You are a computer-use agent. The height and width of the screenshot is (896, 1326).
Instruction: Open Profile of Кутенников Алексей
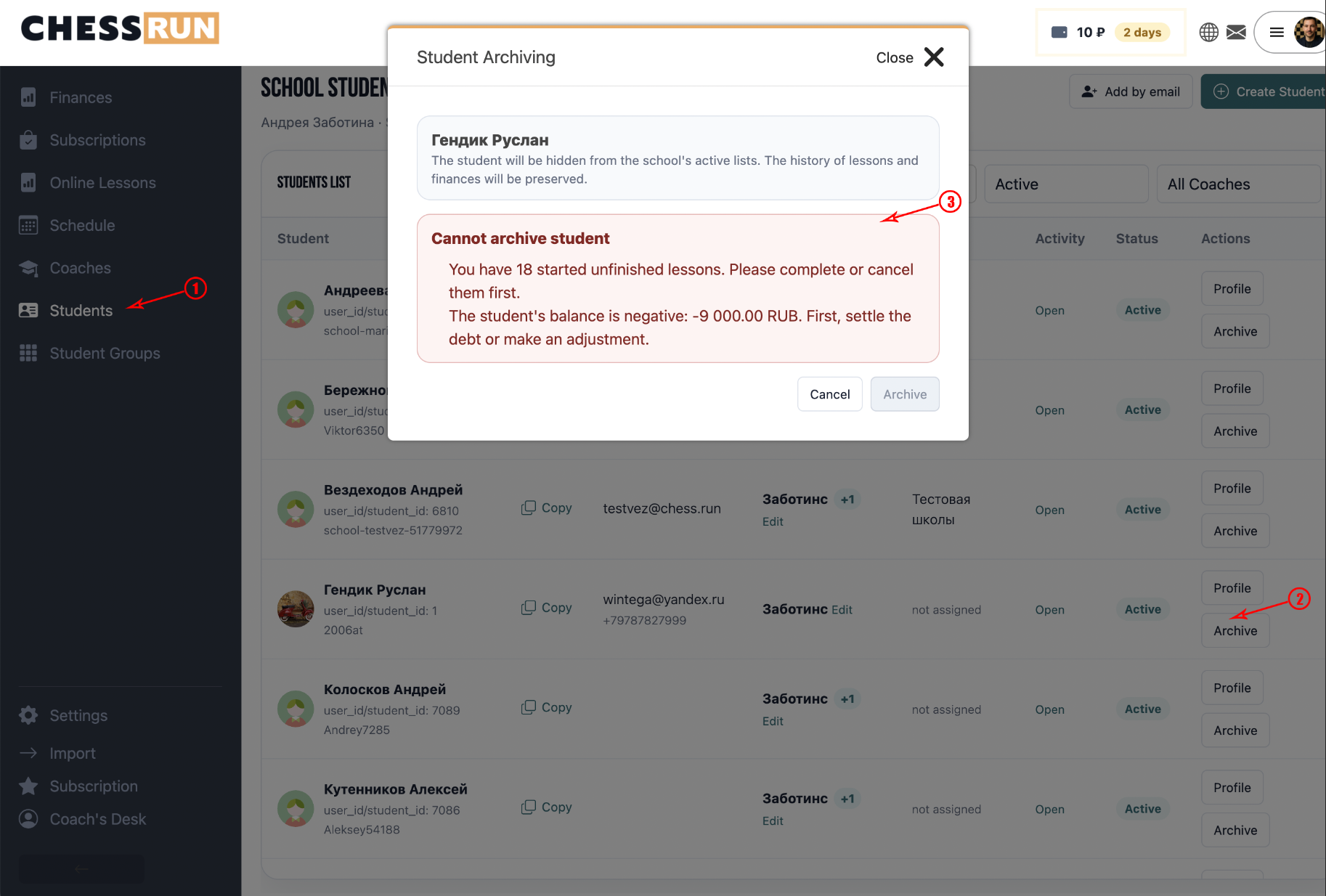pos(1232,788)
